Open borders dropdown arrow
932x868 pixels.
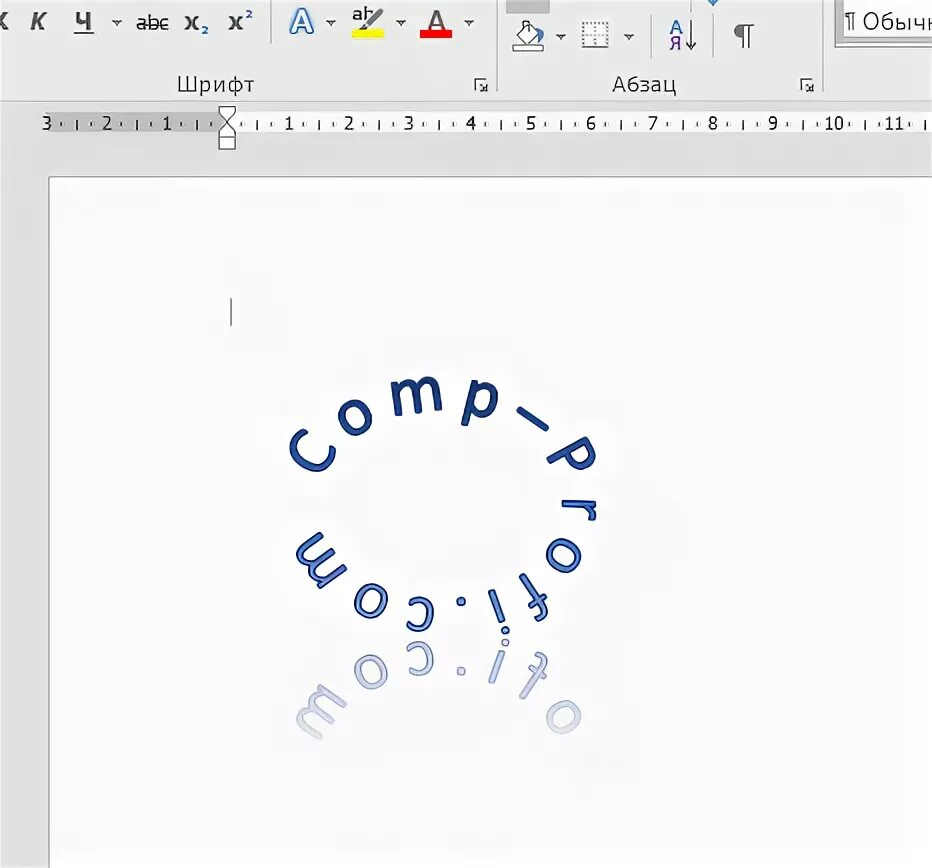(629, 37)
